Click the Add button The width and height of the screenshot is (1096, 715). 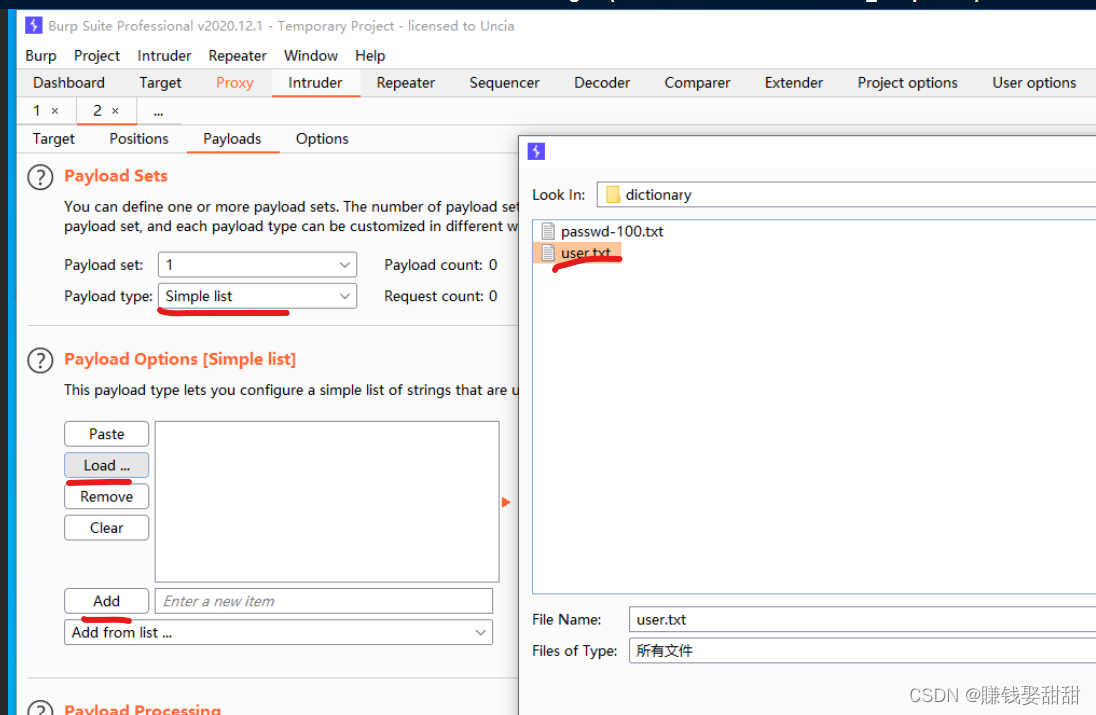(106, 601)
